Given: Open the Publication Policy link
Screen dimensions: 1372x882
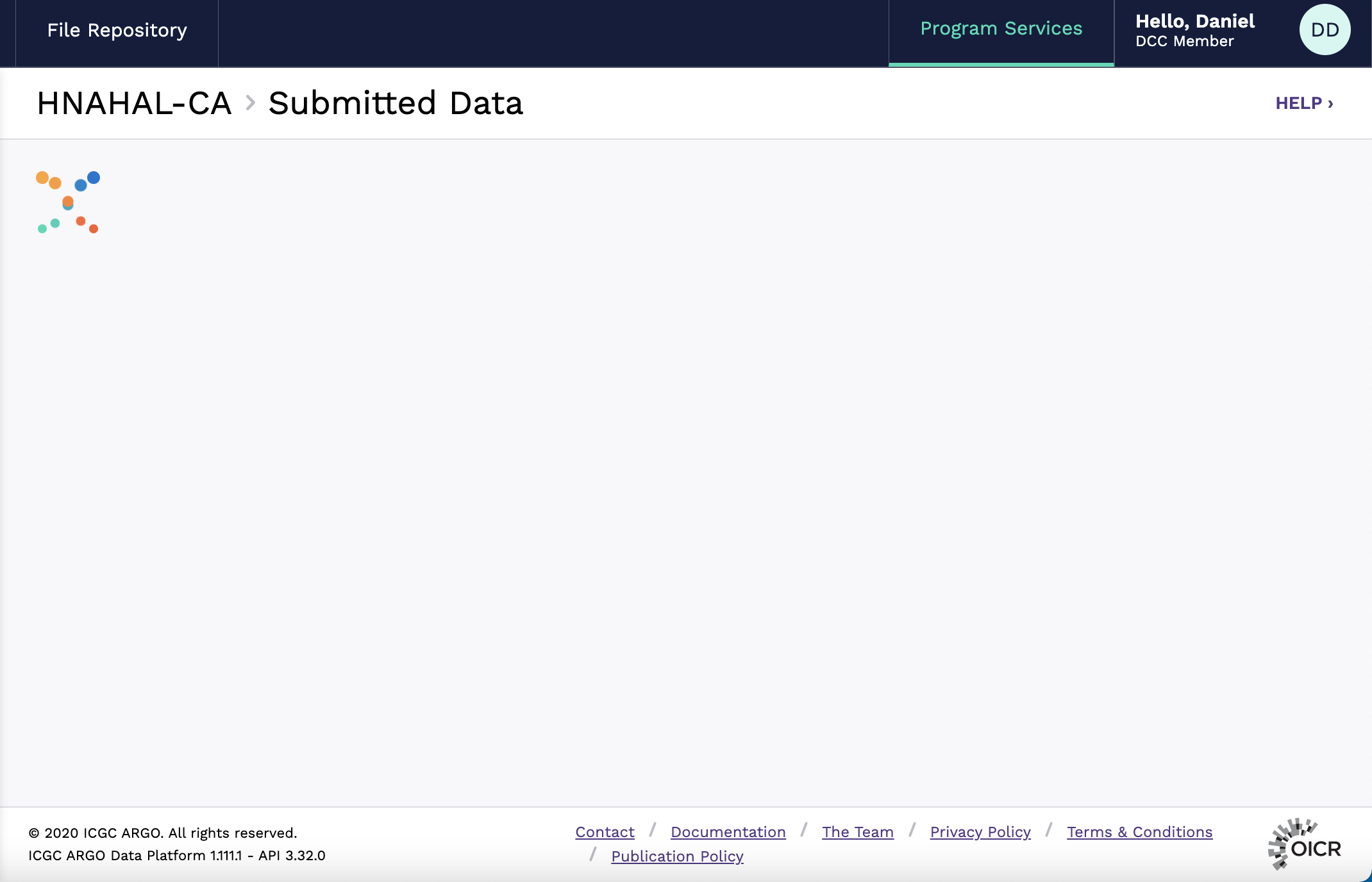Looking at the screenshot, I should [677, 856].
